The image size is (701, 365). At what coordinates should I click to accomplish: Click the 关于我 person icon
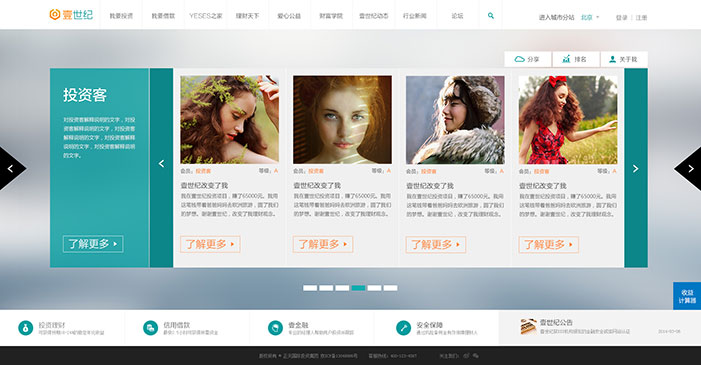612,59
